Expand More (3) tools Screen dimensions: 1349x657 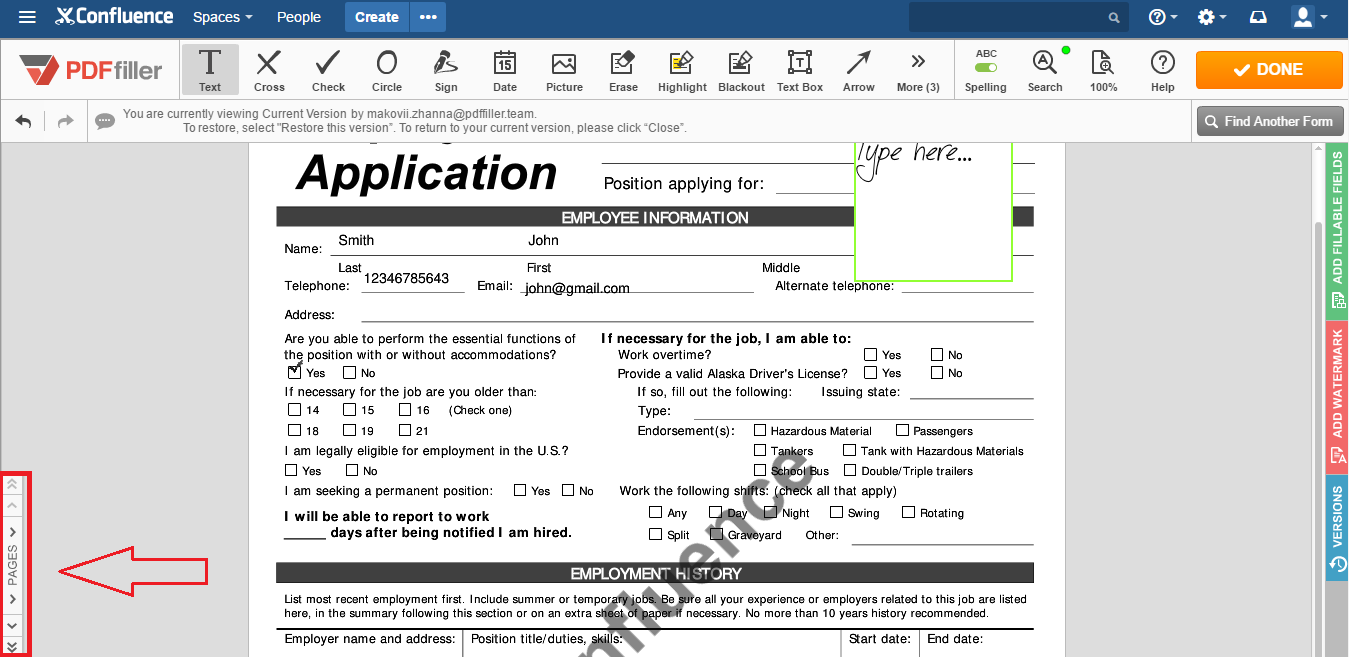pyautogui.click(x=918, y=69)
